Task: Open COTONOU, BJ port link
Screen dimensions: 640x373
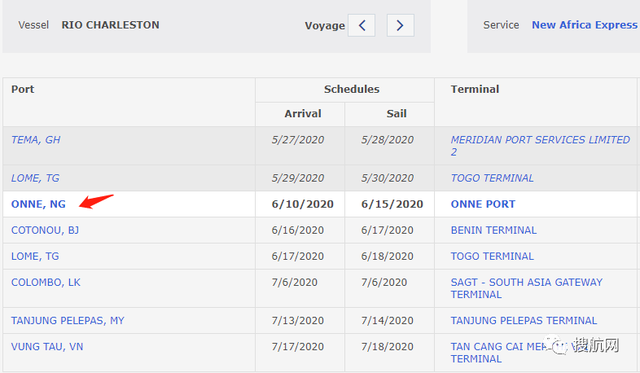Action: point(45,230)
